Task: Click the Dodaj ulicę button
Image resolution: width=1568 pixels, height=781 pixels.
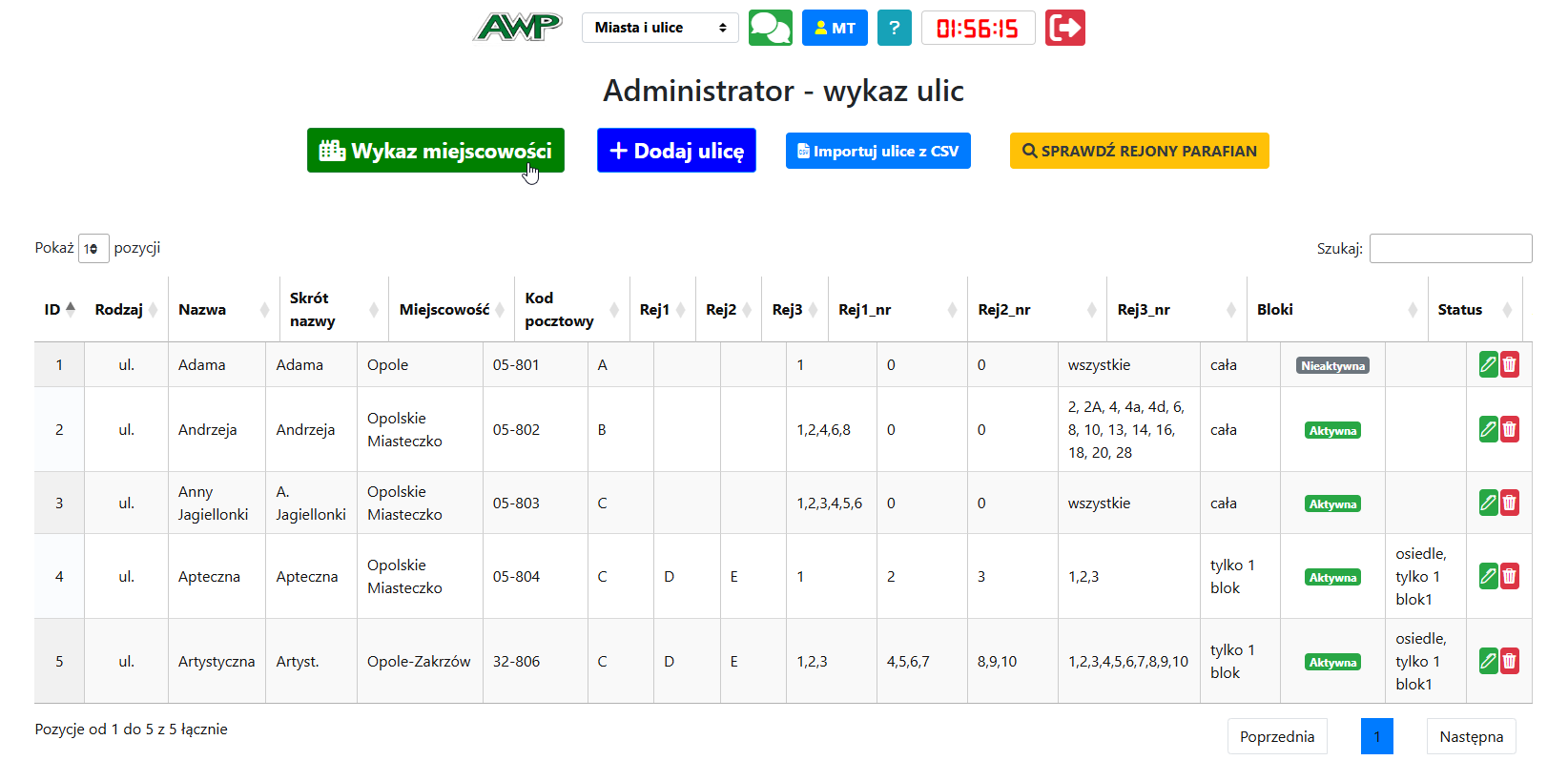Action: point(676,151)
